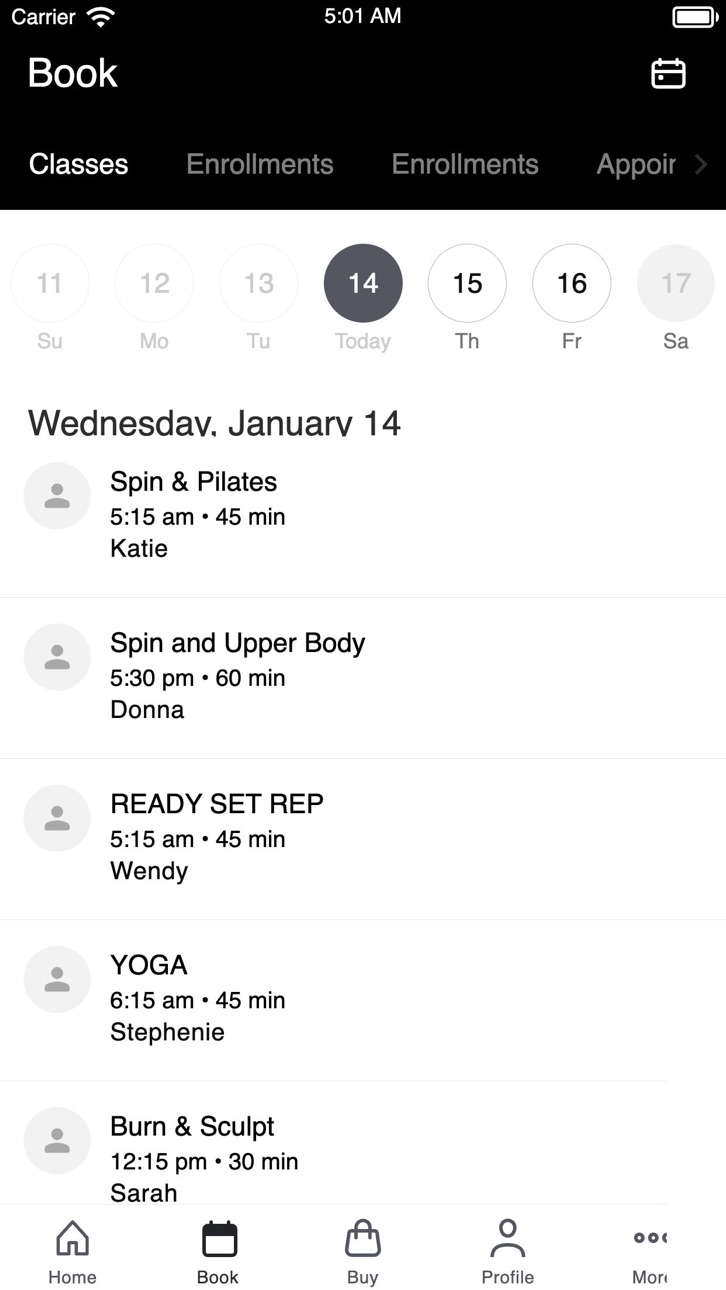Viewport: 726px width, 1290px height.
Task: Tap the Buy shopping bag icon
Action: (x=363, y=1238)
